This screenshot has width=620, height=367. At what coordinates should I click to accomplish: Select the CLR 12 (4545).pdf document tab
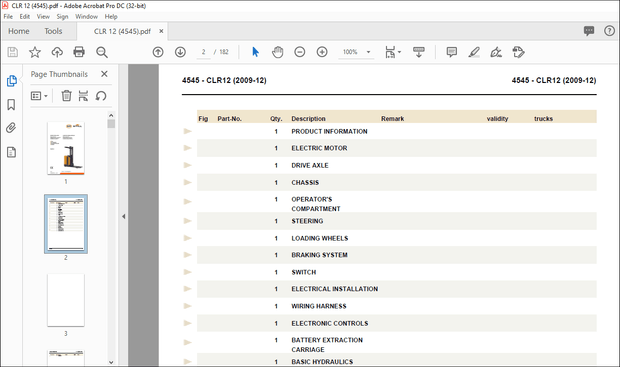coord(122,31)
